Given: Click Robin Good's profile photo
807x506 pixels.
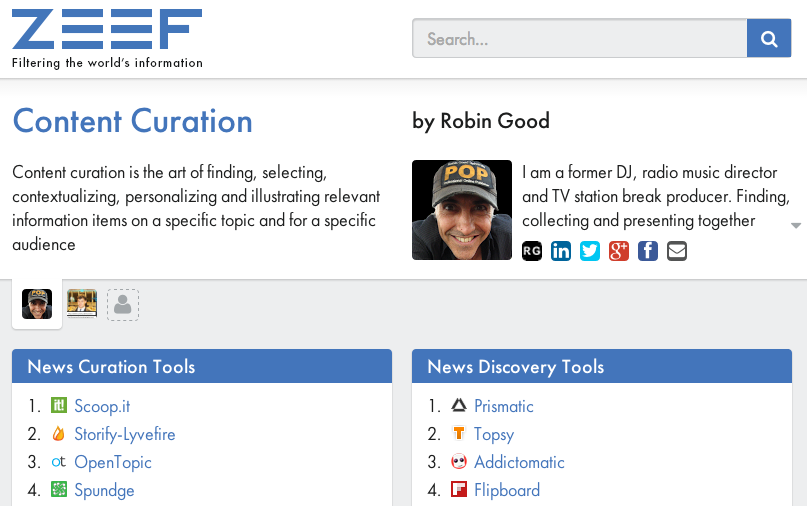Looking at the screenshot, I should [462, 210].
